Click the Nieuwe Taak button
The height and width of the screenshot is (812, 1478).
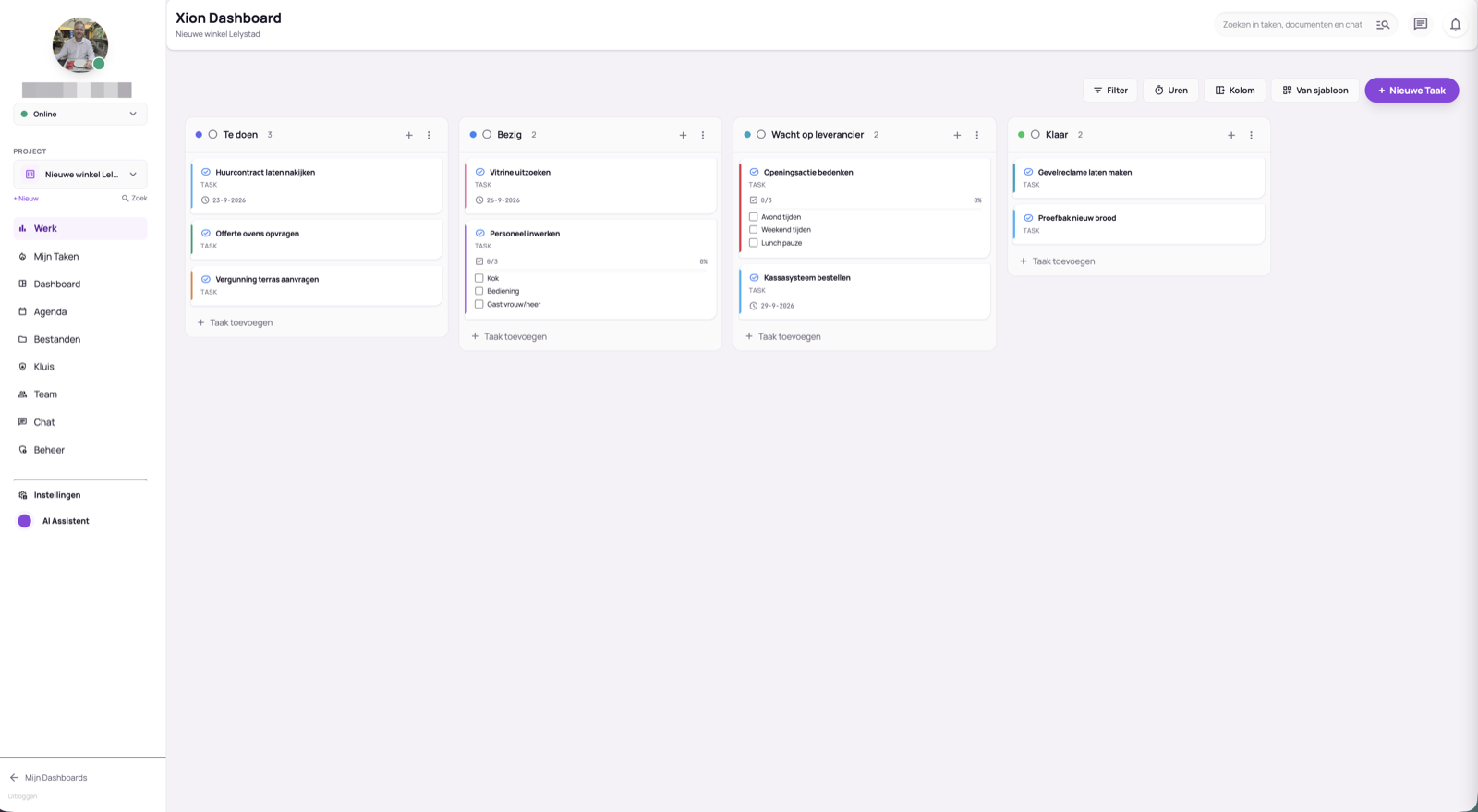click(1411, 91)
